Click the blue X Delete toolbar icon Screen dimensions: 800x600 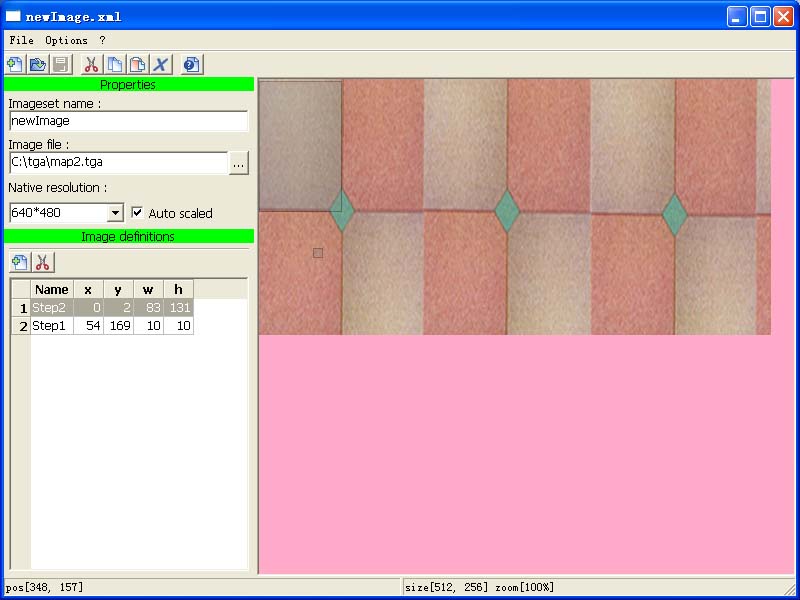coord(161,65)
